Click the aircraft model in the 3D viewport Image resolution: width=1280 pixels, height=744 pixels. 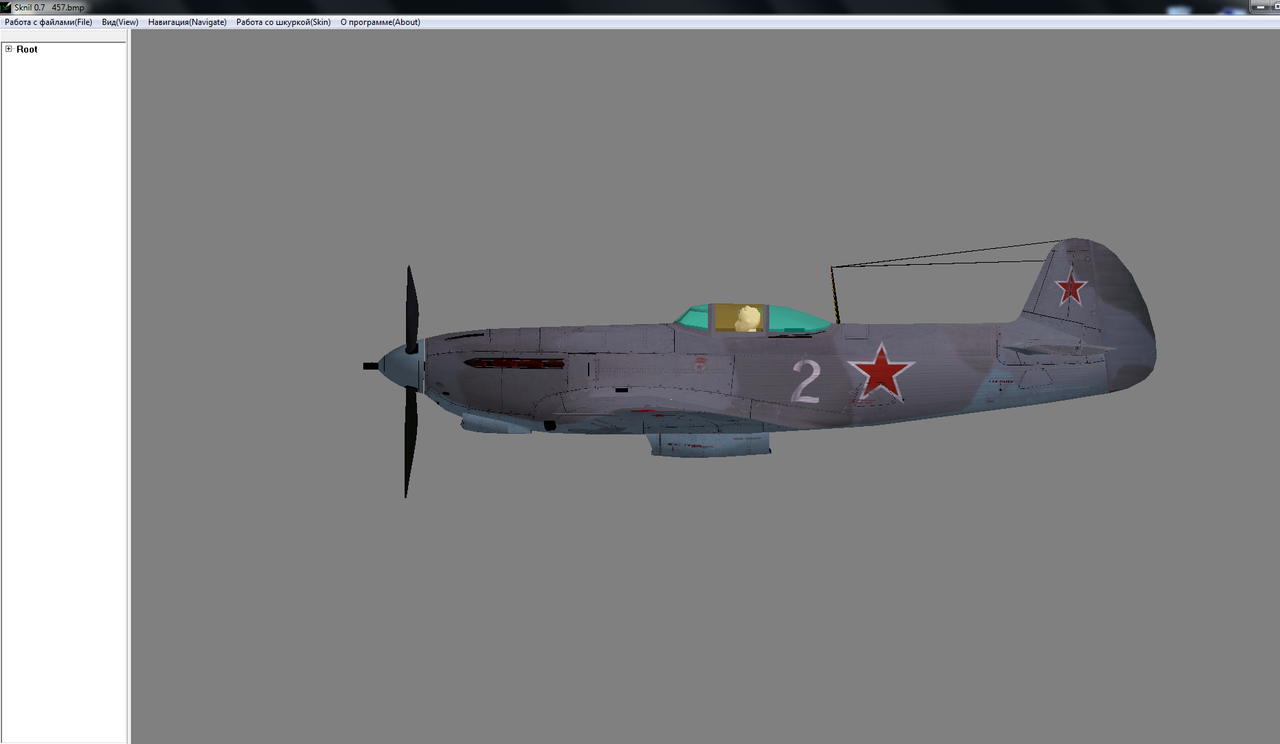coord(760,368)
